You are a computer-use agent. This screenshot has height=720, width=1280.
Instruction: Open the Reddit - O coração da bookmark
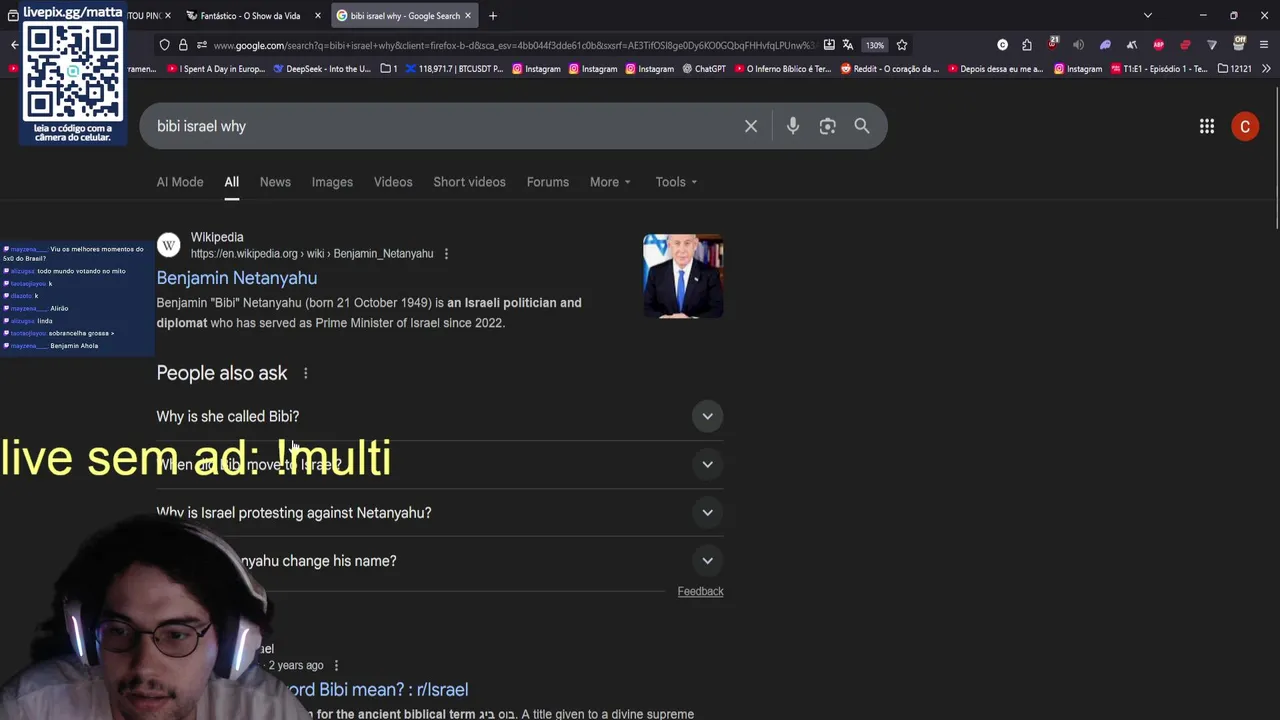[x=890, y=69]
